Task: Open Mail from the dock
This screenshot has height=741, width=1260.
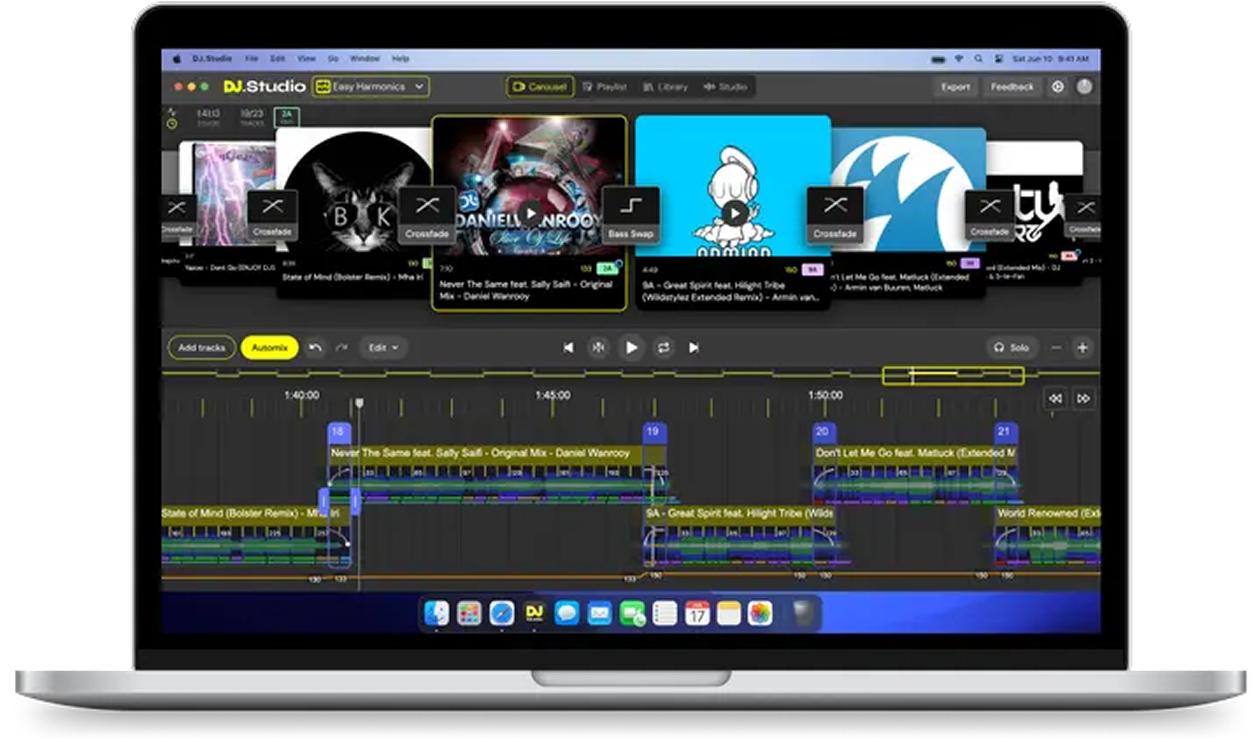Action: [599, 613]
